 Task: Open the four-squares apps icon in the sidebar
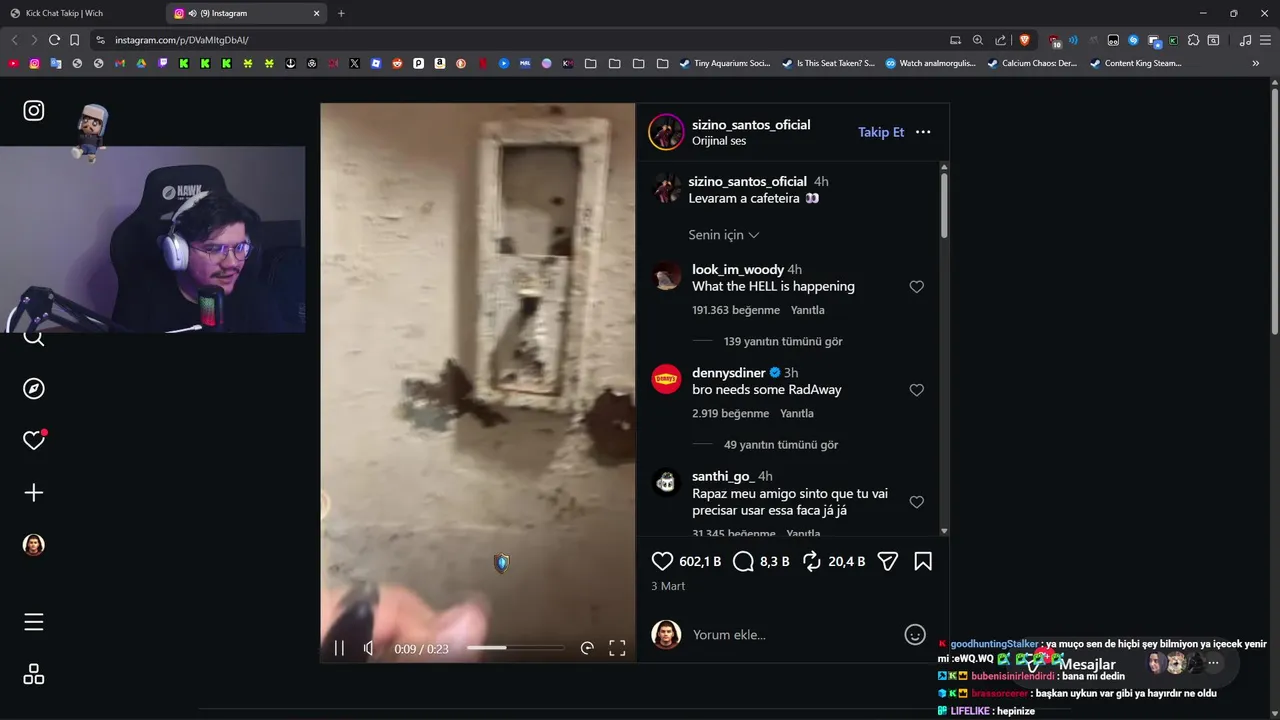(34, 675)
